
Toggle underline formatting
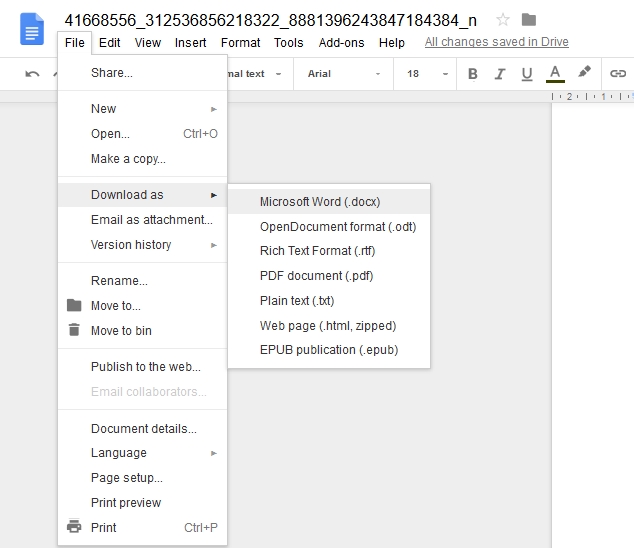[x=526, y=74]
